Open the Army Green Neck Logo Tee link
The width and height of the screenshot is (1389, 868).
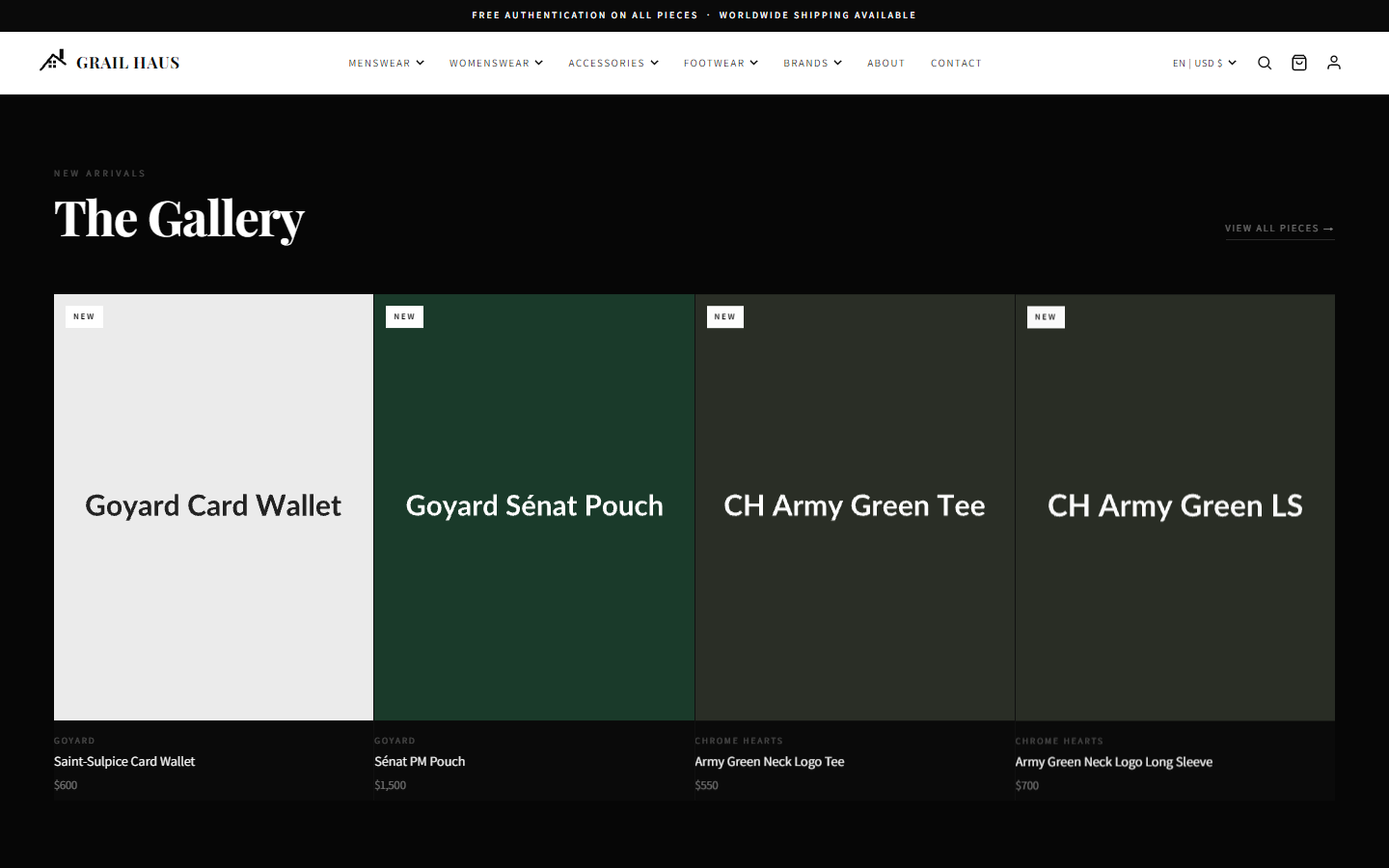pyautogui.click(x=769, y=761)
